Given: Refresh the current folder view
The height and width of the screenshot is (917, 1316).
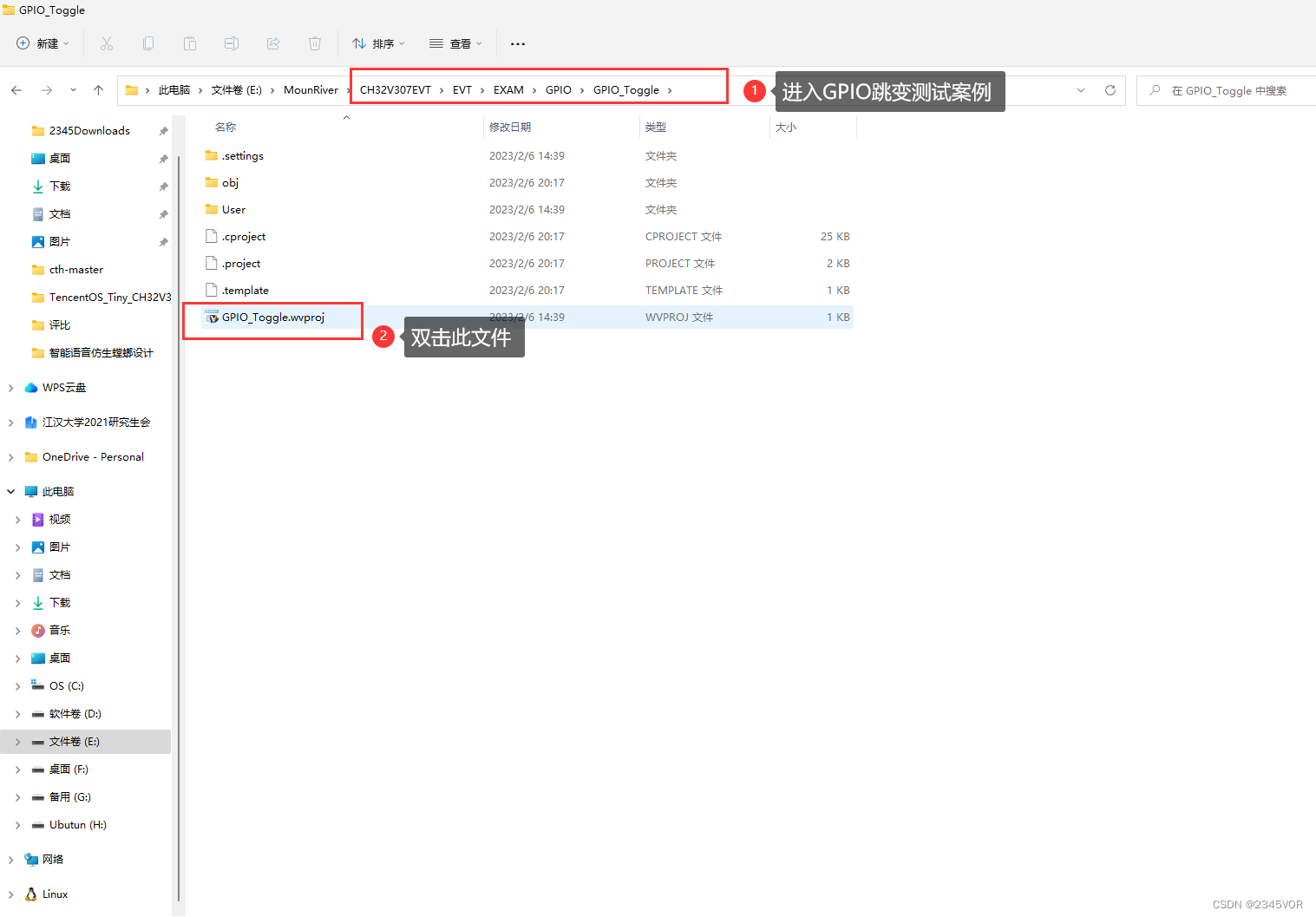Looking at the screenshot, I should click(1110, 90).
